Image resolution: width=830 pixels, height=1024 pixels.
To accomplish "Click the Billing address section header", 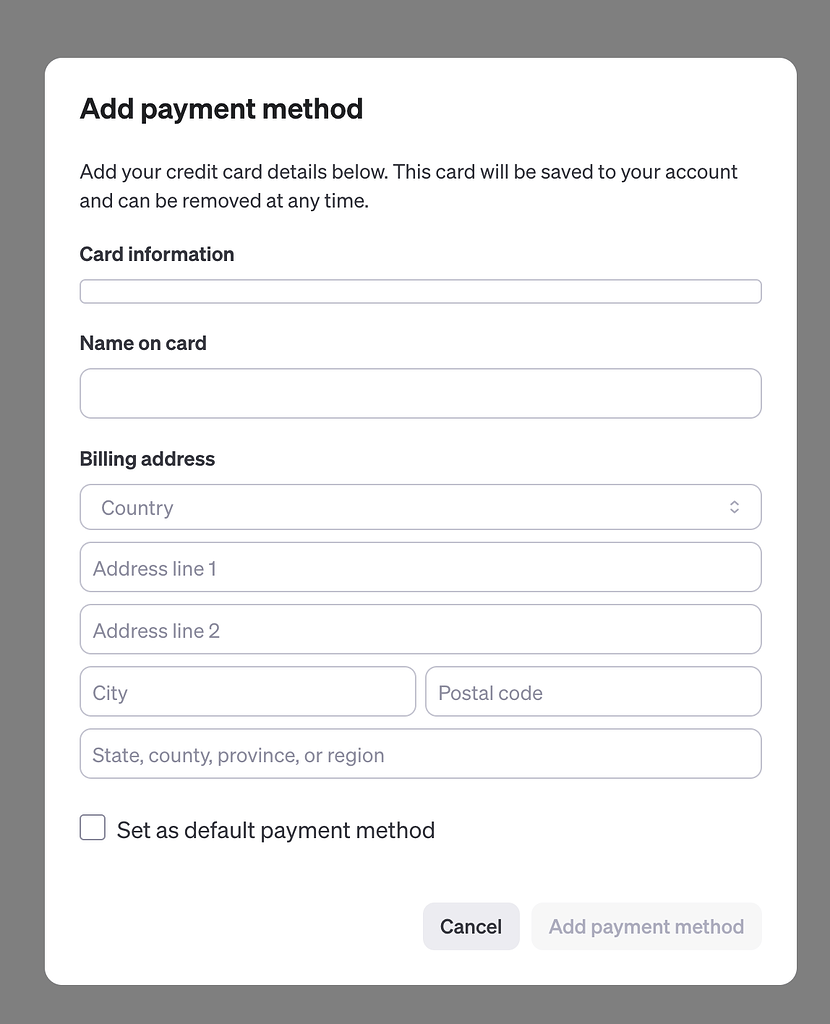I will (x=147, y=458).
